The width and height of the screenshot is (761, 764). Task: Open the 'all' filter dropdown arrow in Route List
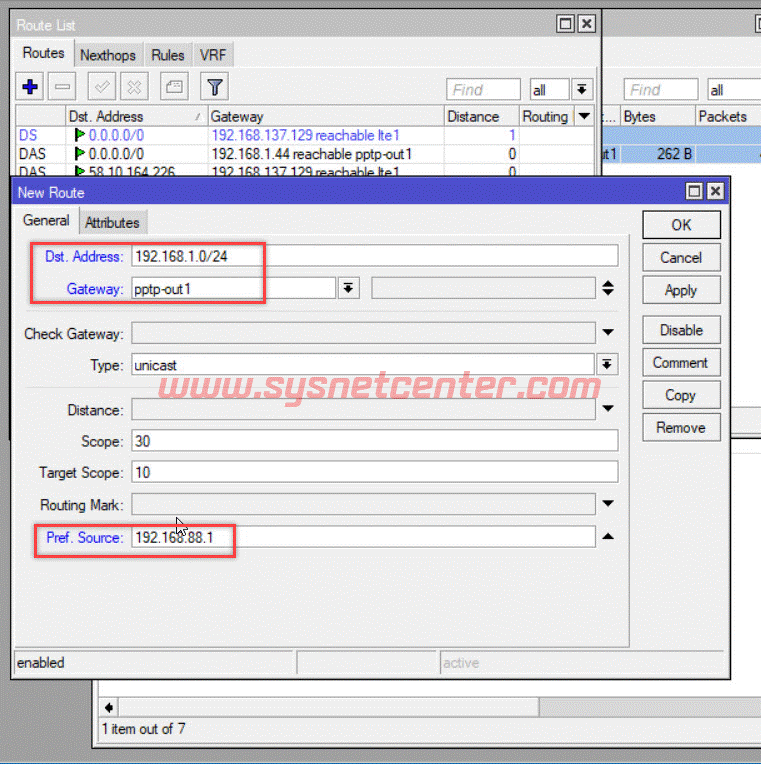582,90
